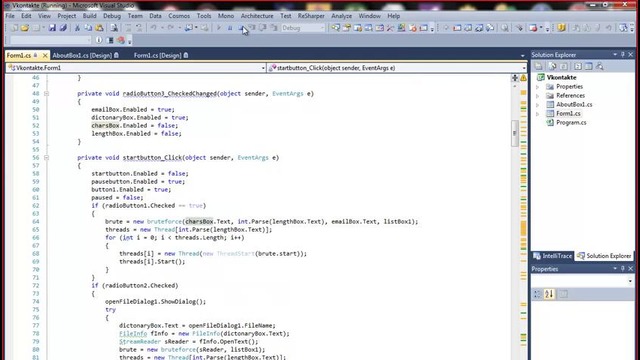Collapse the startbutton_Click method outline
Image resolution: width=640 pixels, height=360 pixels.
click(46, 158)
